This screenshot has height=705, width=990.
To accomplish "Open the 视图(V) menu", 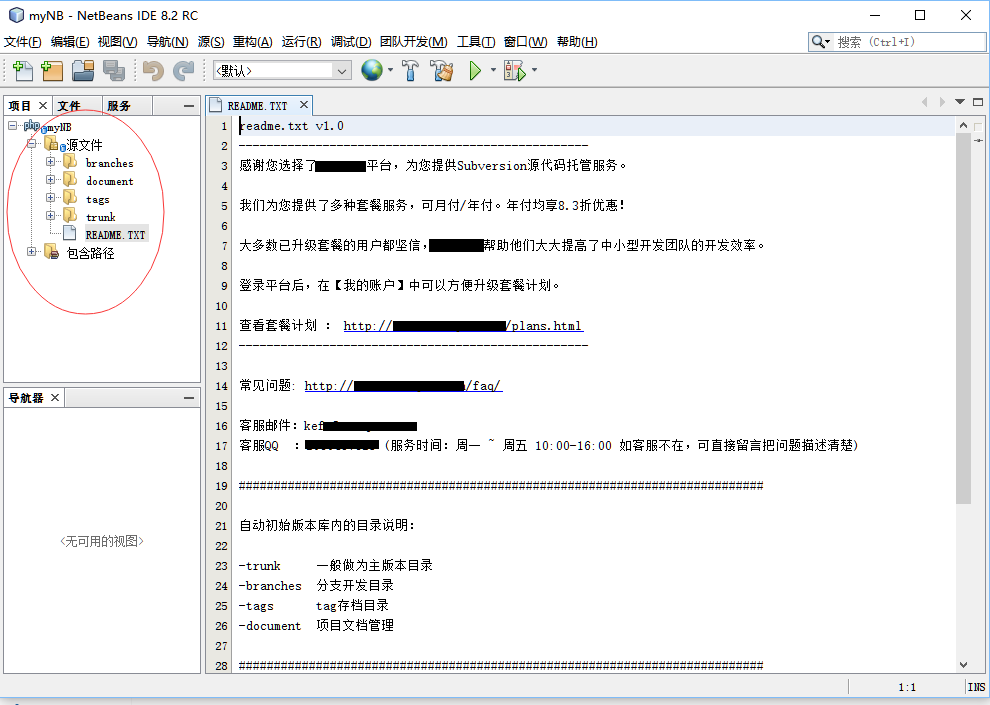I will pos(117,42).
